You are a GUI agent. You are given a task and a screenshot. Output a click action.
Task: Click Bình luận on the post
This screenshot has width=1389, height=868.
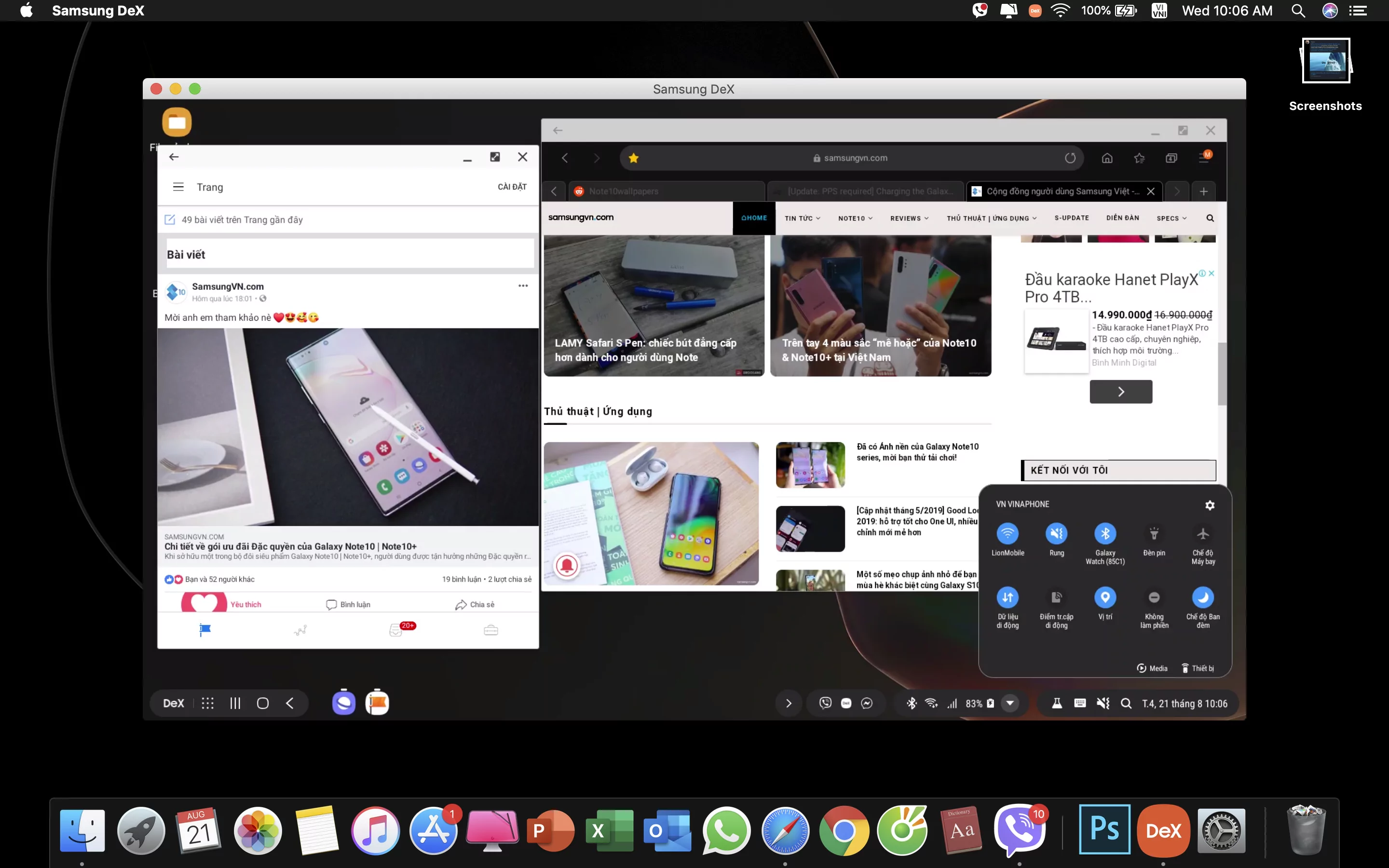(348, 605)
